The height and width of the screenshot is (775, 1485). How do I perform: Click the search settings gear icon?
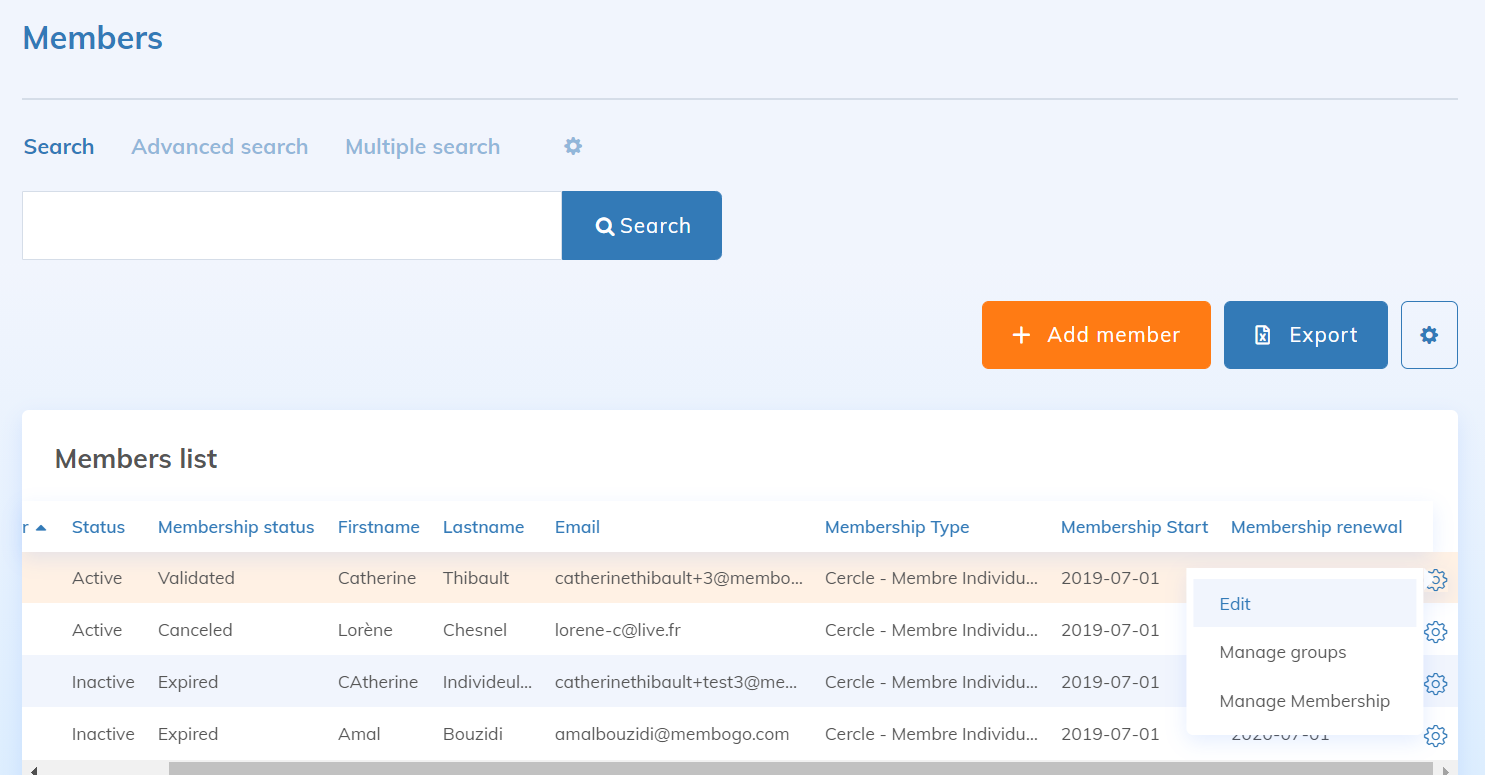pyautogui.click(x=573, y=146)
